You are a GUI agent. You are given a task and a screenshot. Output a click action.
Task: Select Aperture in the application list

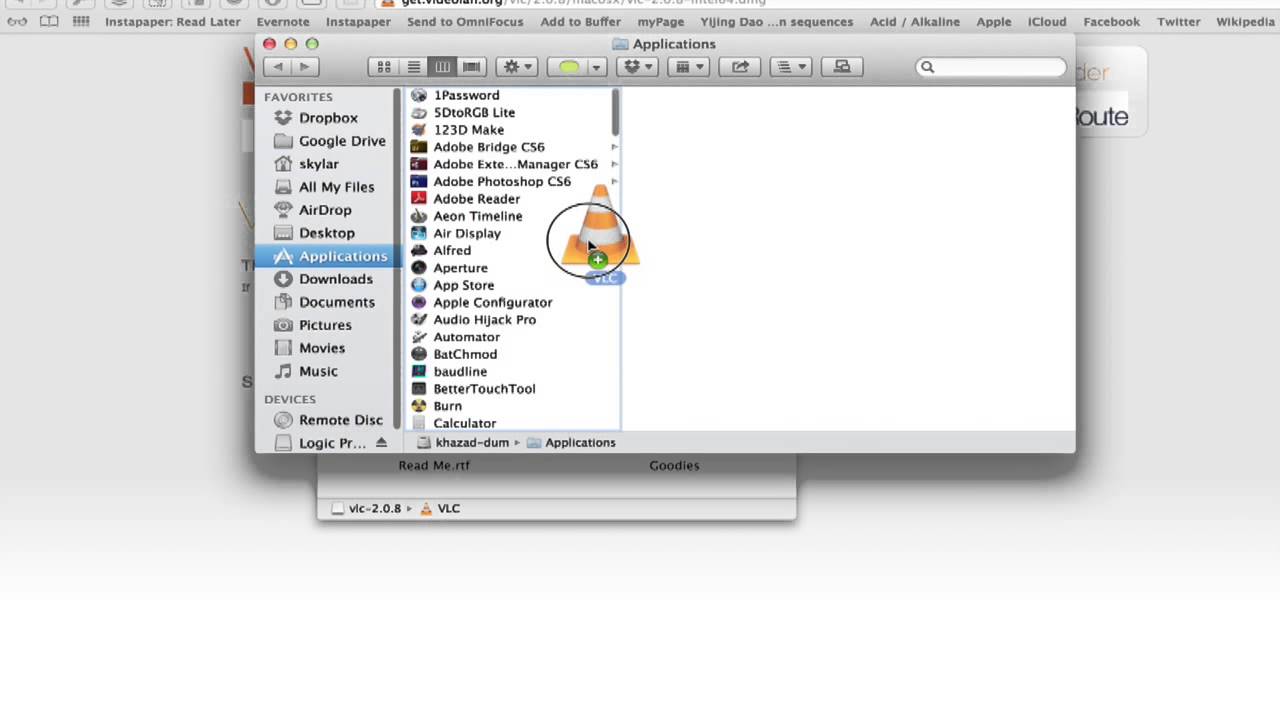click(460, 268)
